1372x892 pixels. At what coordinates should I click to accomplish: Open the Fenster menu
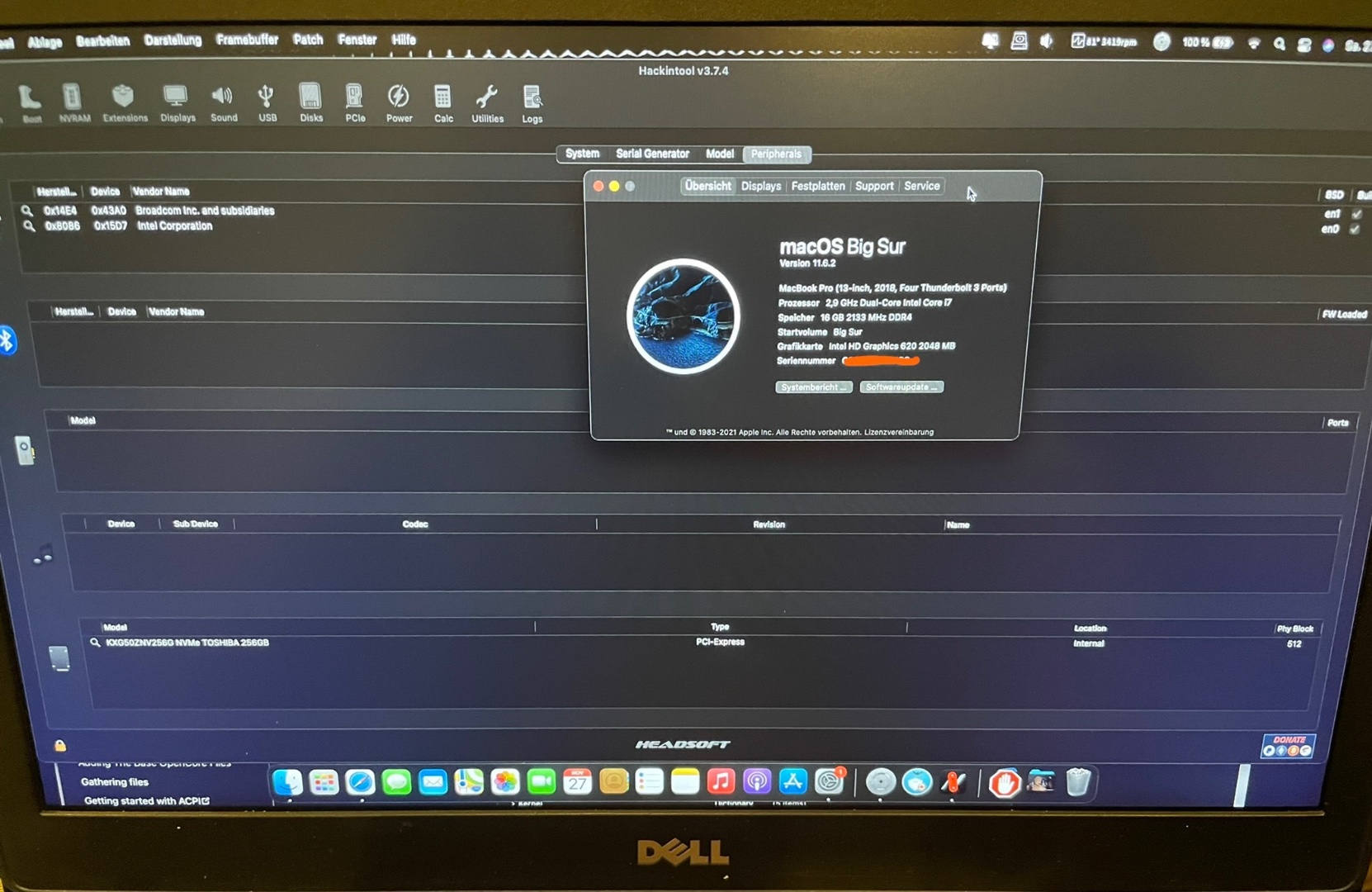[x=357, y=40]
